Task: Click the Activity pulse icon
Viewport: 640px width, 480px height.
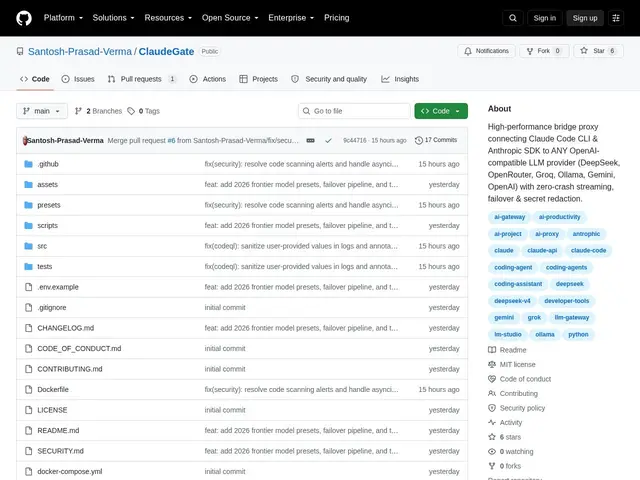Action: coord(492,422)
